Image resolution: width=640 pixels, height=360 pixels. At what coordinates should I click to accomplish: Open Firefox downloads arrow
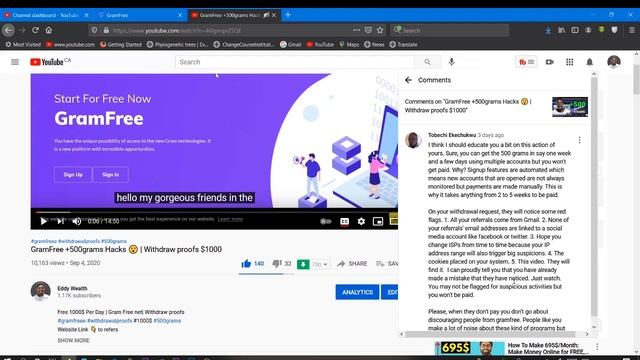tap(548, 30)
